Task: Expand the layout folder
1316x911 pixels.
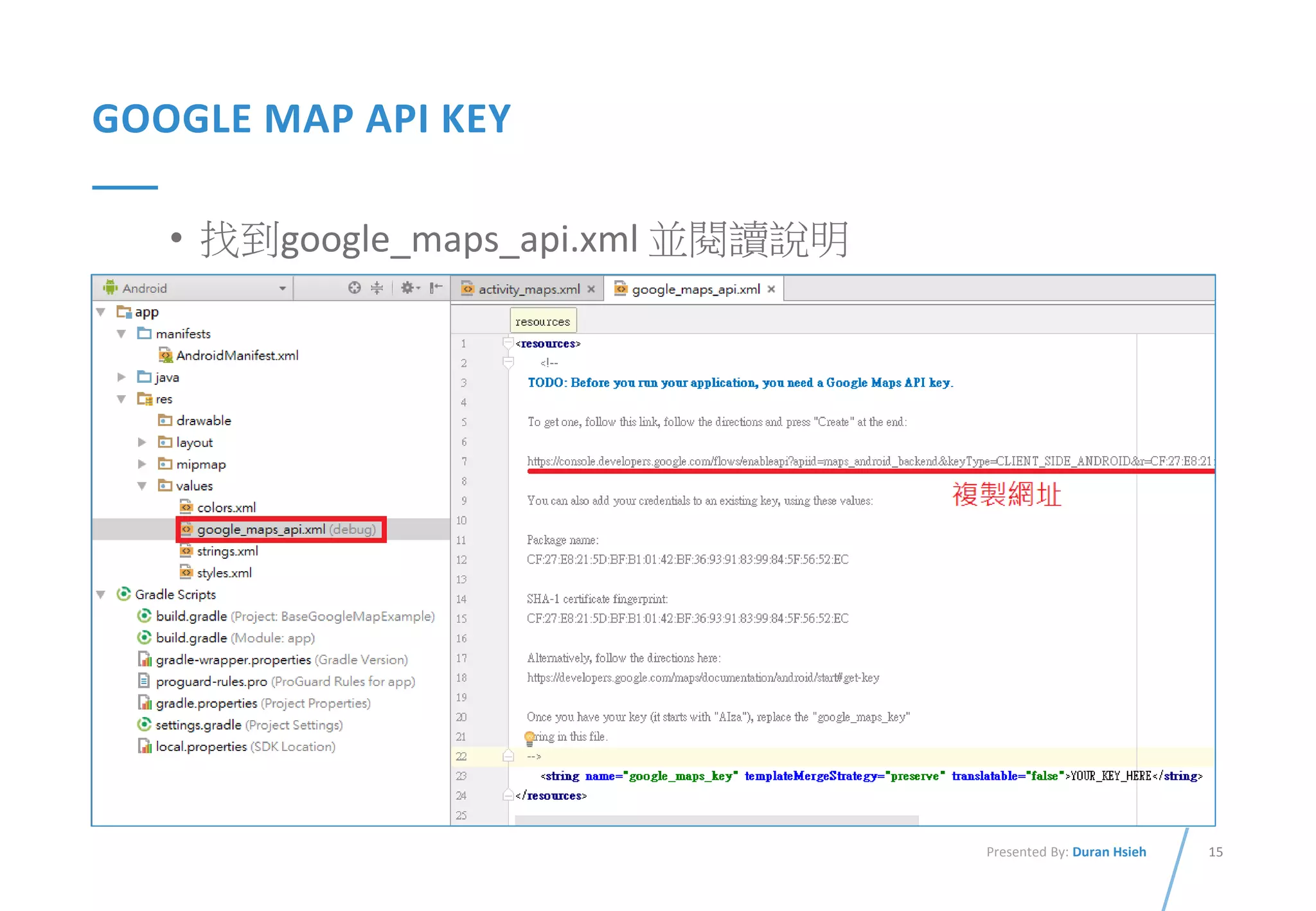Action: click(142, 443)
